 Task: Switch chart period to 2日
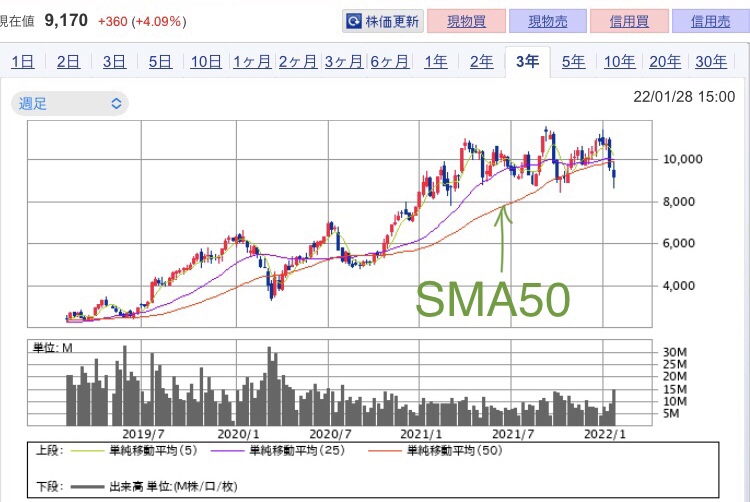coord(68,62)
